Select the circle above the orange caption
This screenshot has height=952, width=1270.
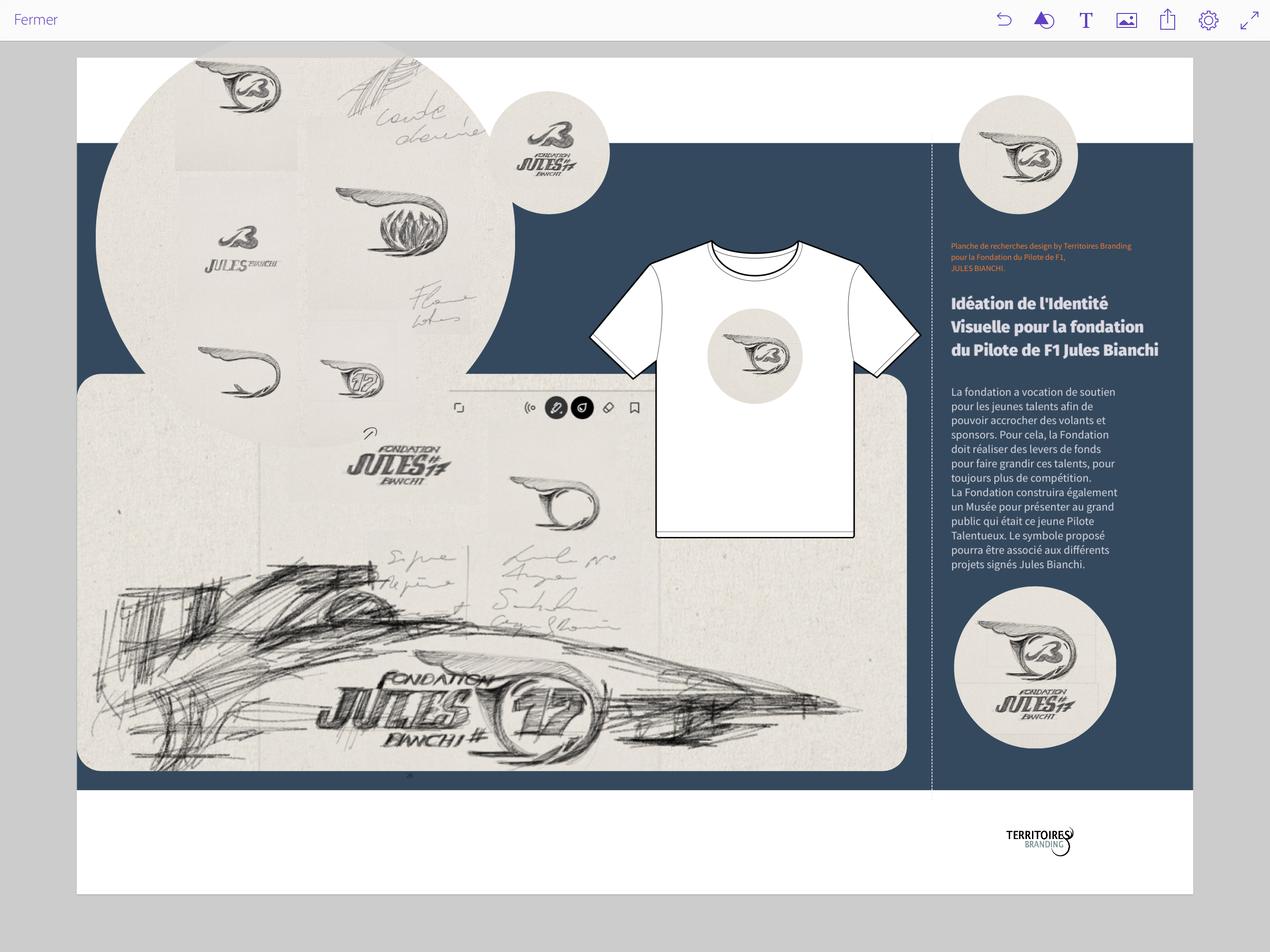click(1018, 155)
